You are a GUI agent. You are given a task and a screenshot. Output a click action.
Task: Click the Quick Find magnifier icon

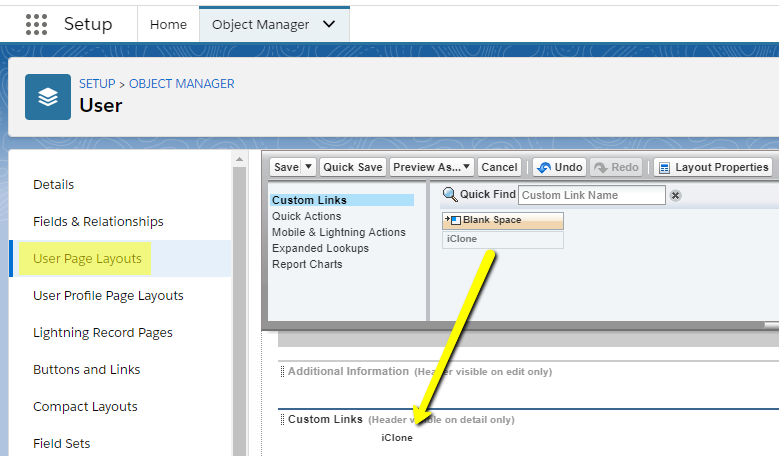point(450,194)
